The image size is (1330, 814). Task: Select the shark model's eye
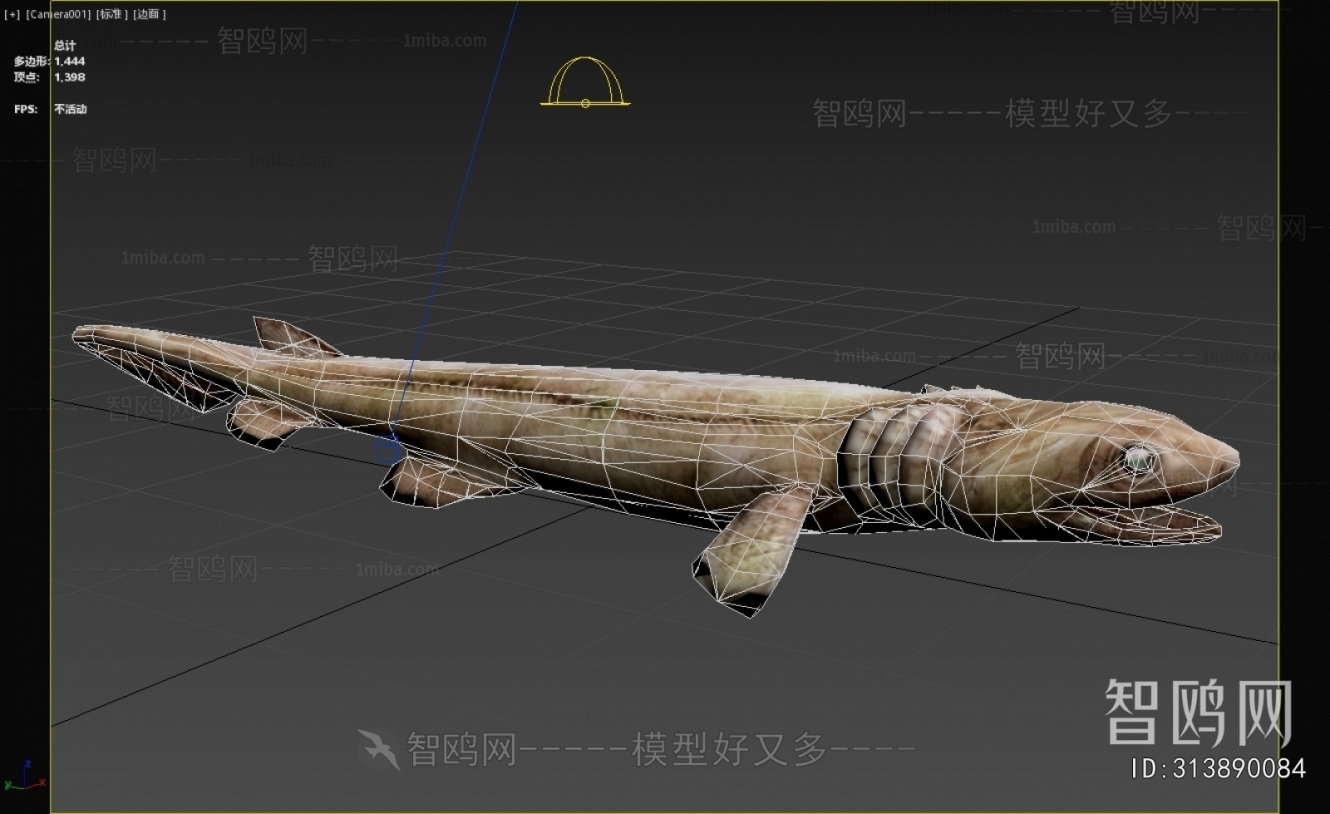point(1138,460)
